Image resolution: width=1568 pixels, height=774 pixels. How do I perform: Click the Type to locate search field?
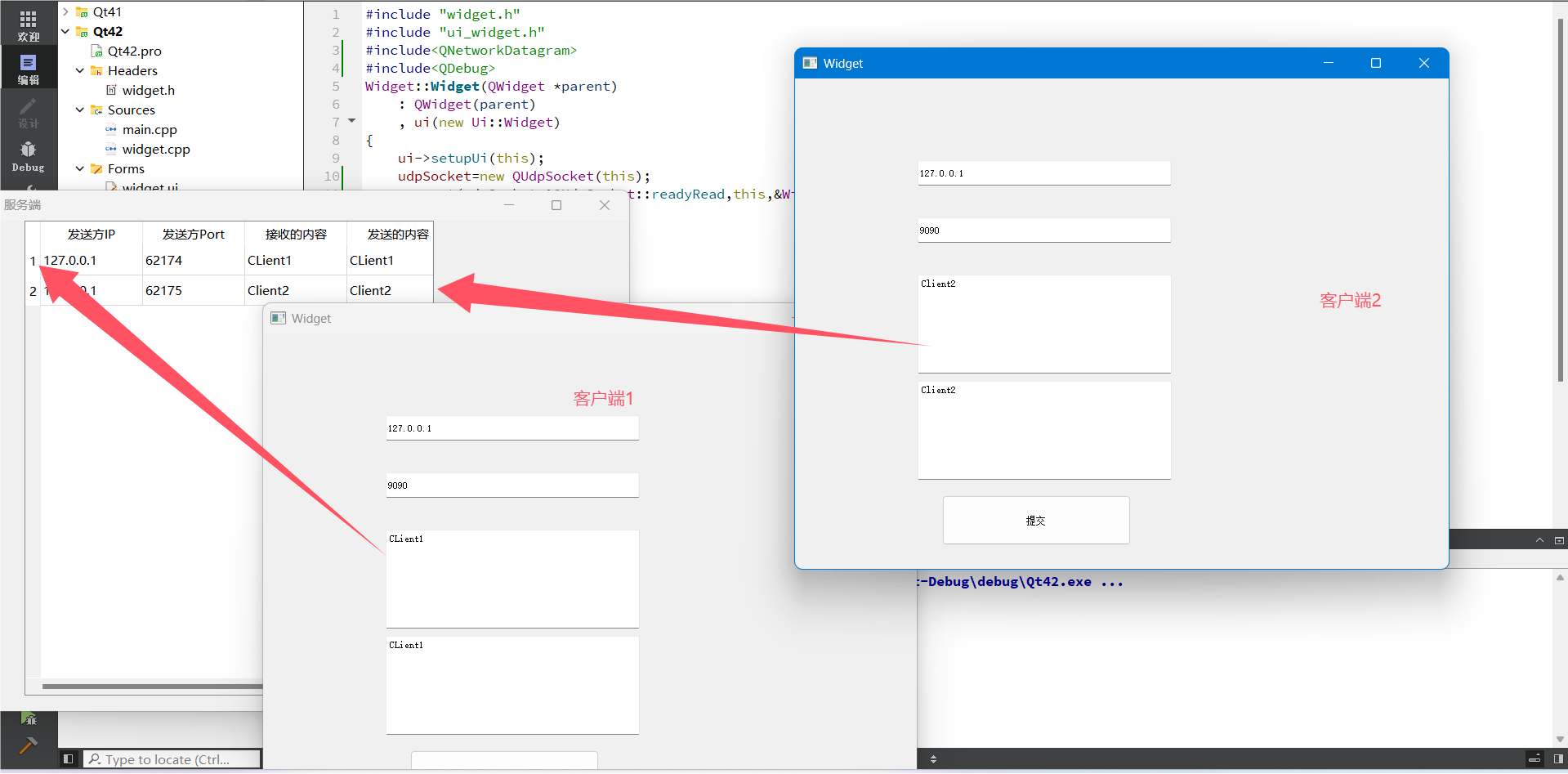coord(172,759)
